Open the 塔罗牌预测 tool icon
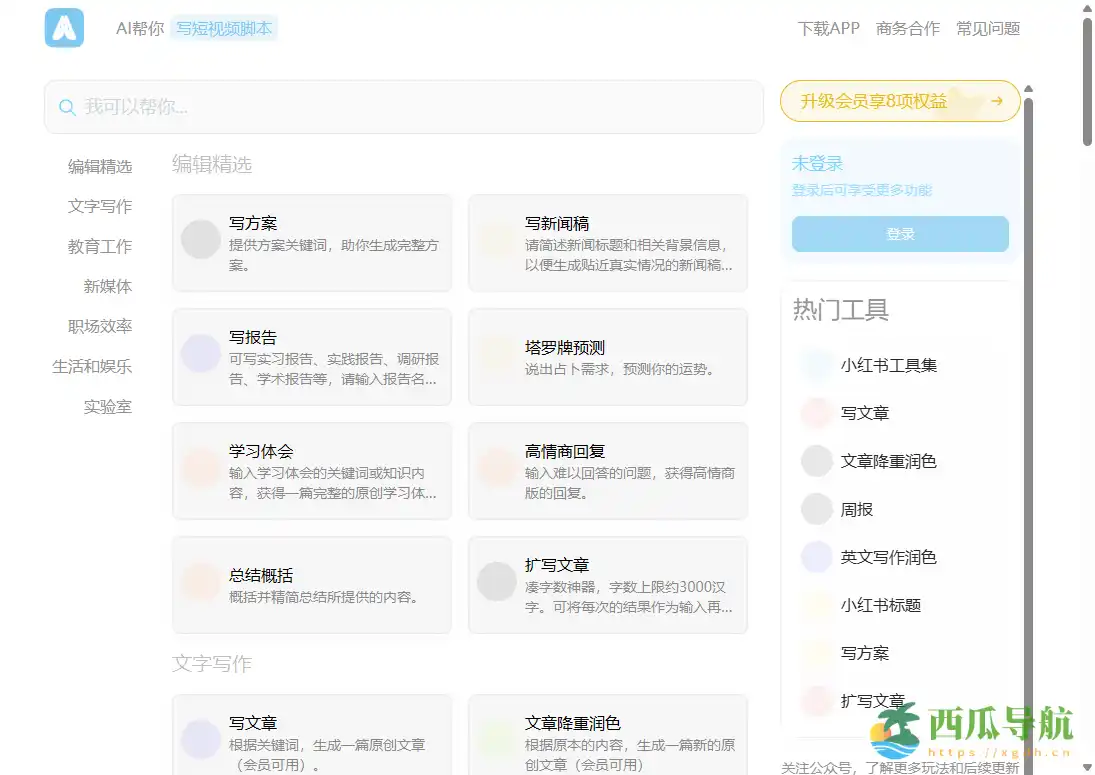 [x=497, y=353]
